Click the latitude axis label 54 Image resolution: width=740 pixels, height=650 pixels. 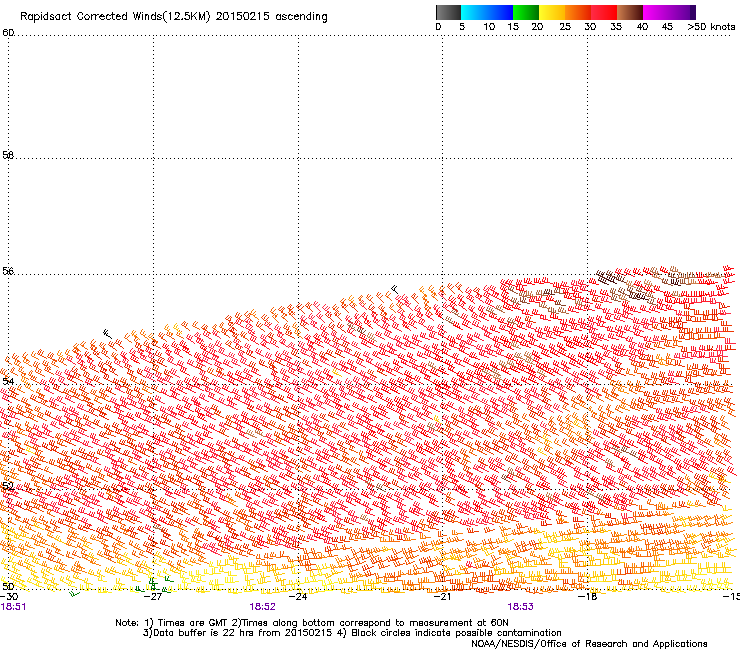tap(8, 381)
